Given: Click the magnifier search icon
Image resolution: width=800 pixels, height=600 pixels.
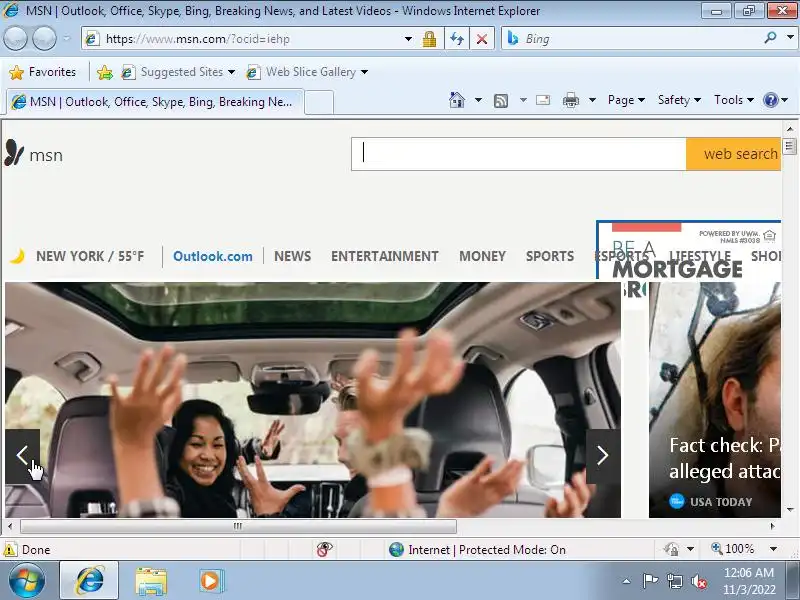Looking at the screenshot, I should click(770, 38).
